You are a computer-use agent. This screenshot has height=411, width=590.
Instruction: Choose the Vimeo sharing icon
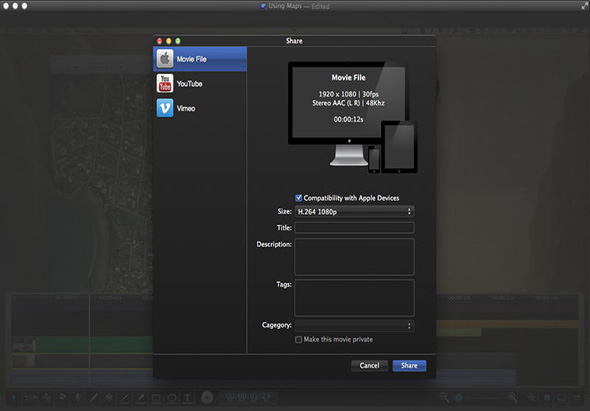pyautogui.click(x=165, y=108)
